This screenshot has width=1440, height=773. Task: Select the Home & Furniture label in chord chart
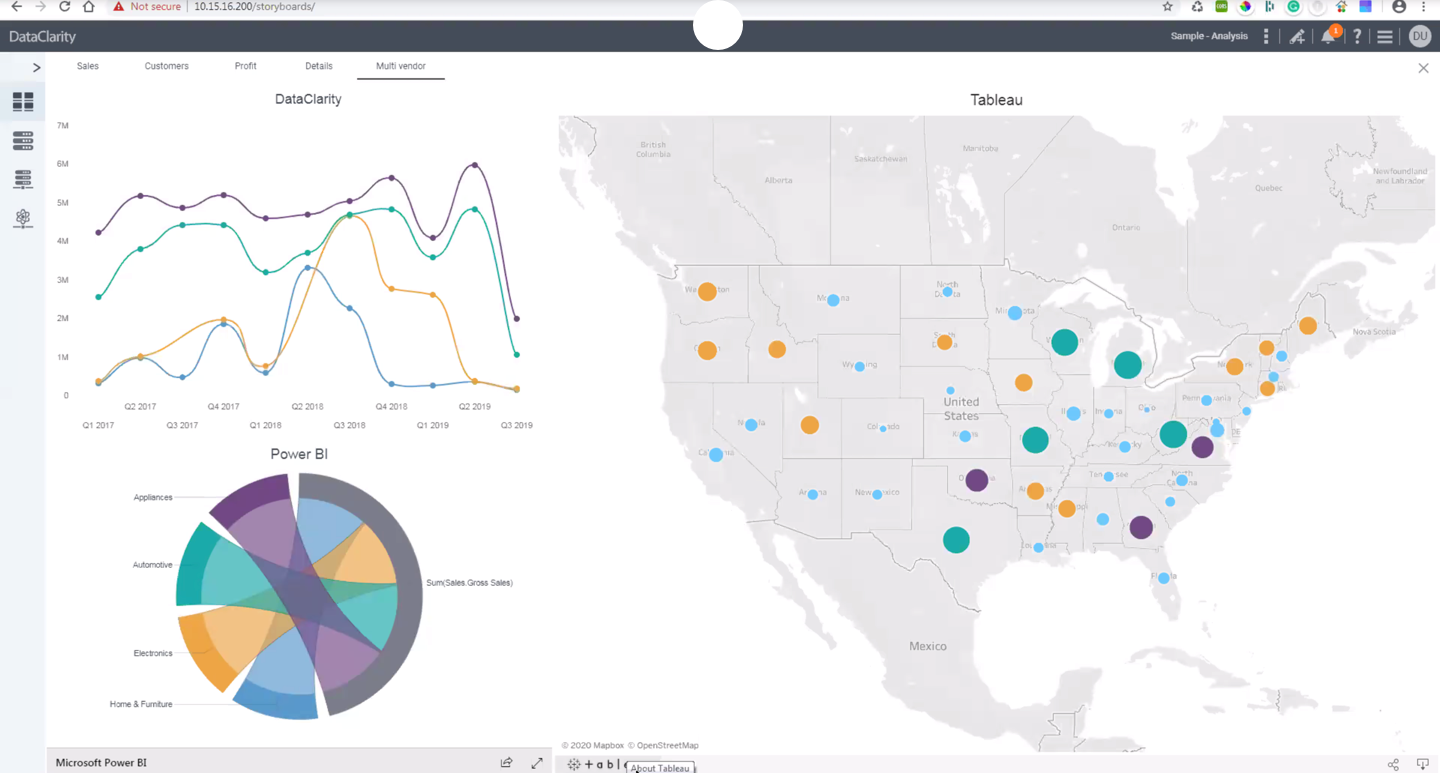pos(141,704)
